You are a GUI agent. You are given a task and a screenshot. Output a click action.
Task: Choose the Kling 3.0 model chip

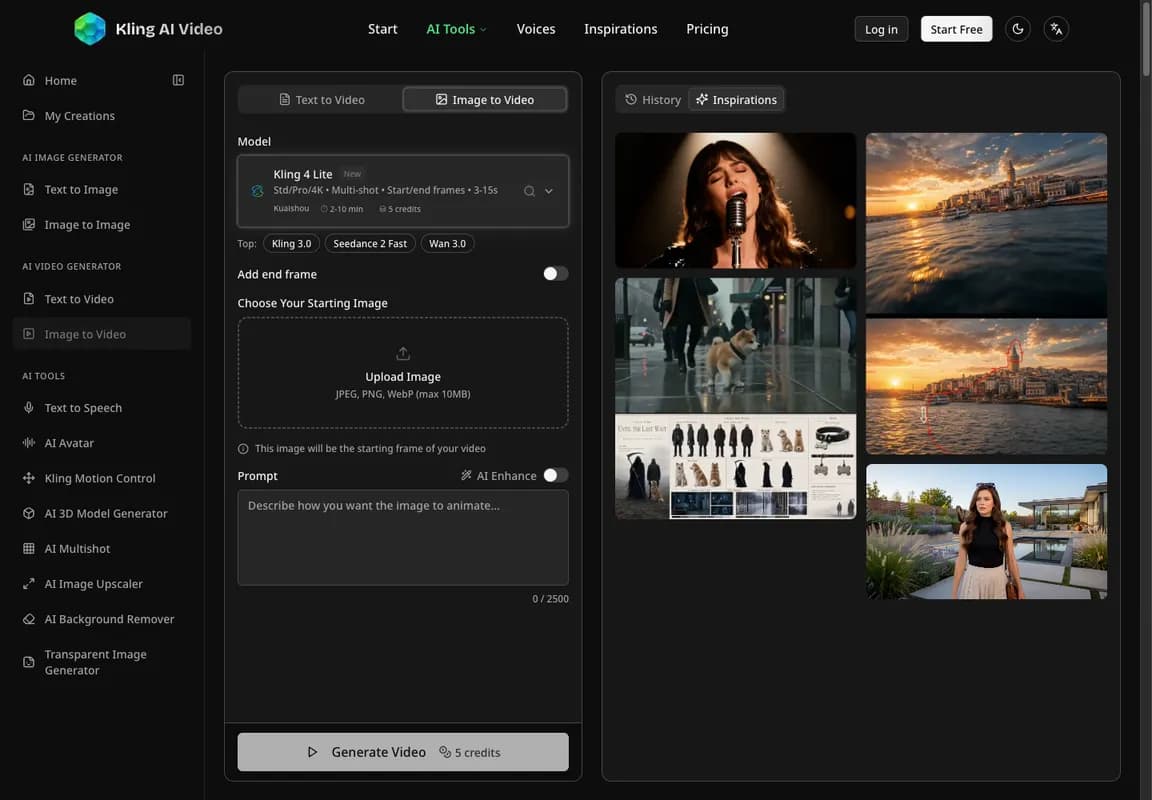[x=292, y=243]
